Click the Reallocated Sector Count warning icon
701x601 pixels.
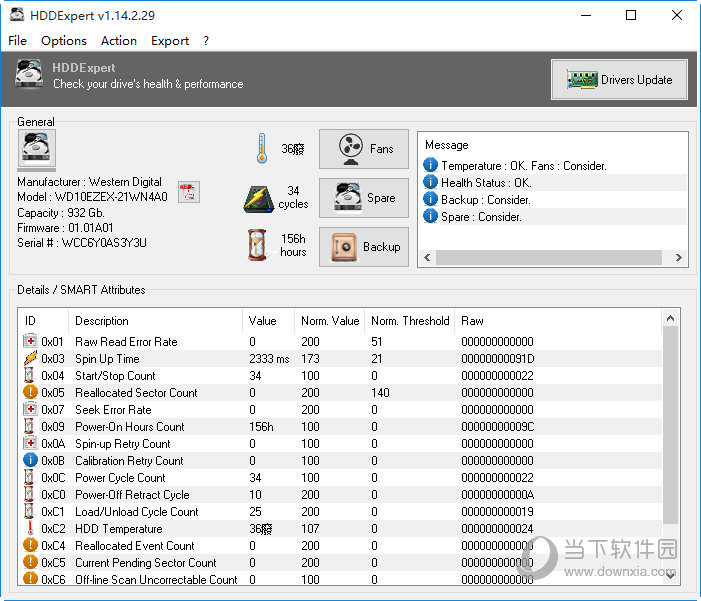pos(30,393)
